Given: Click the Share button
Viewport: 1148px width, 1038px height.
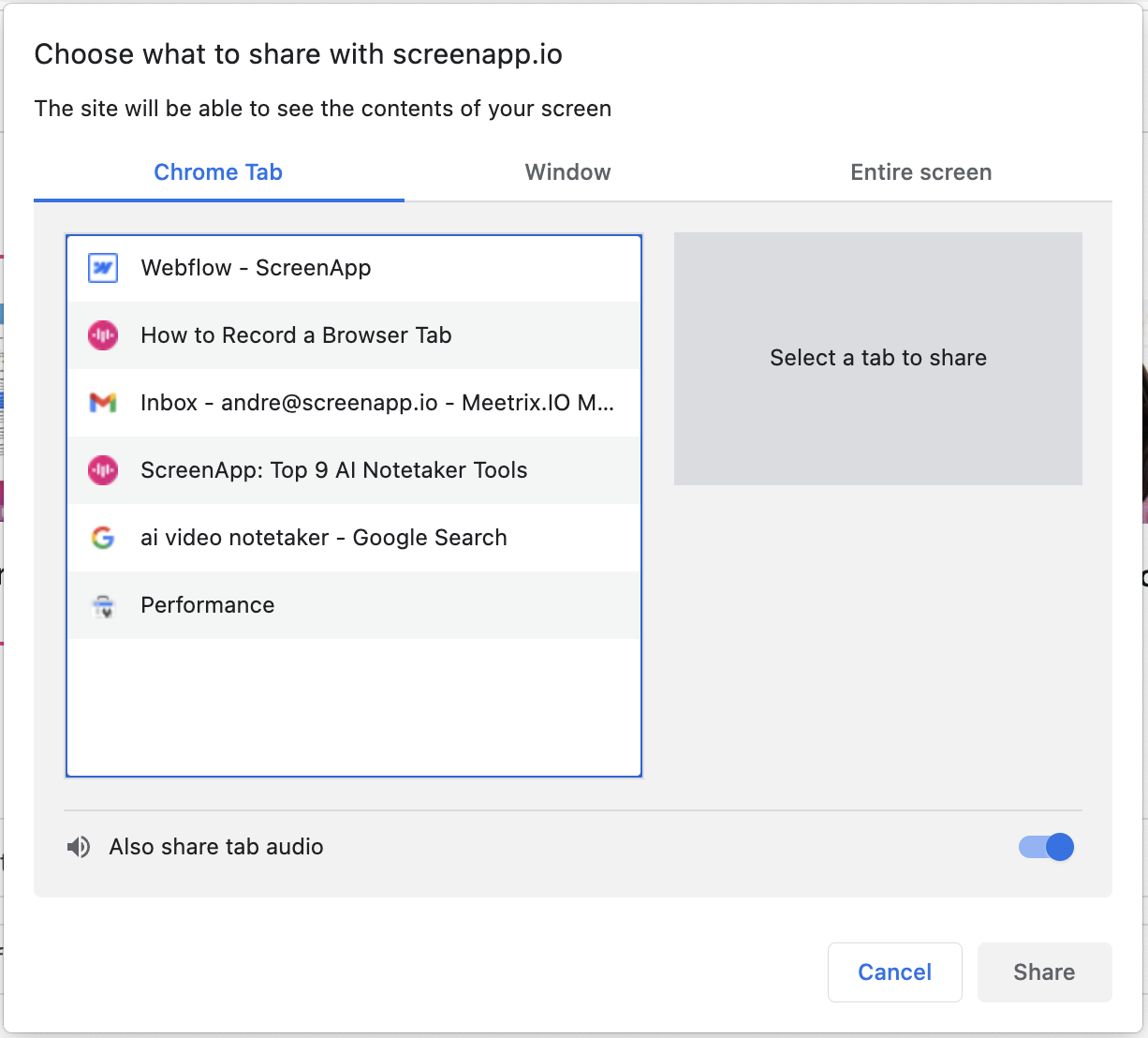Looking at the screenshot, I should point(1044,971).
